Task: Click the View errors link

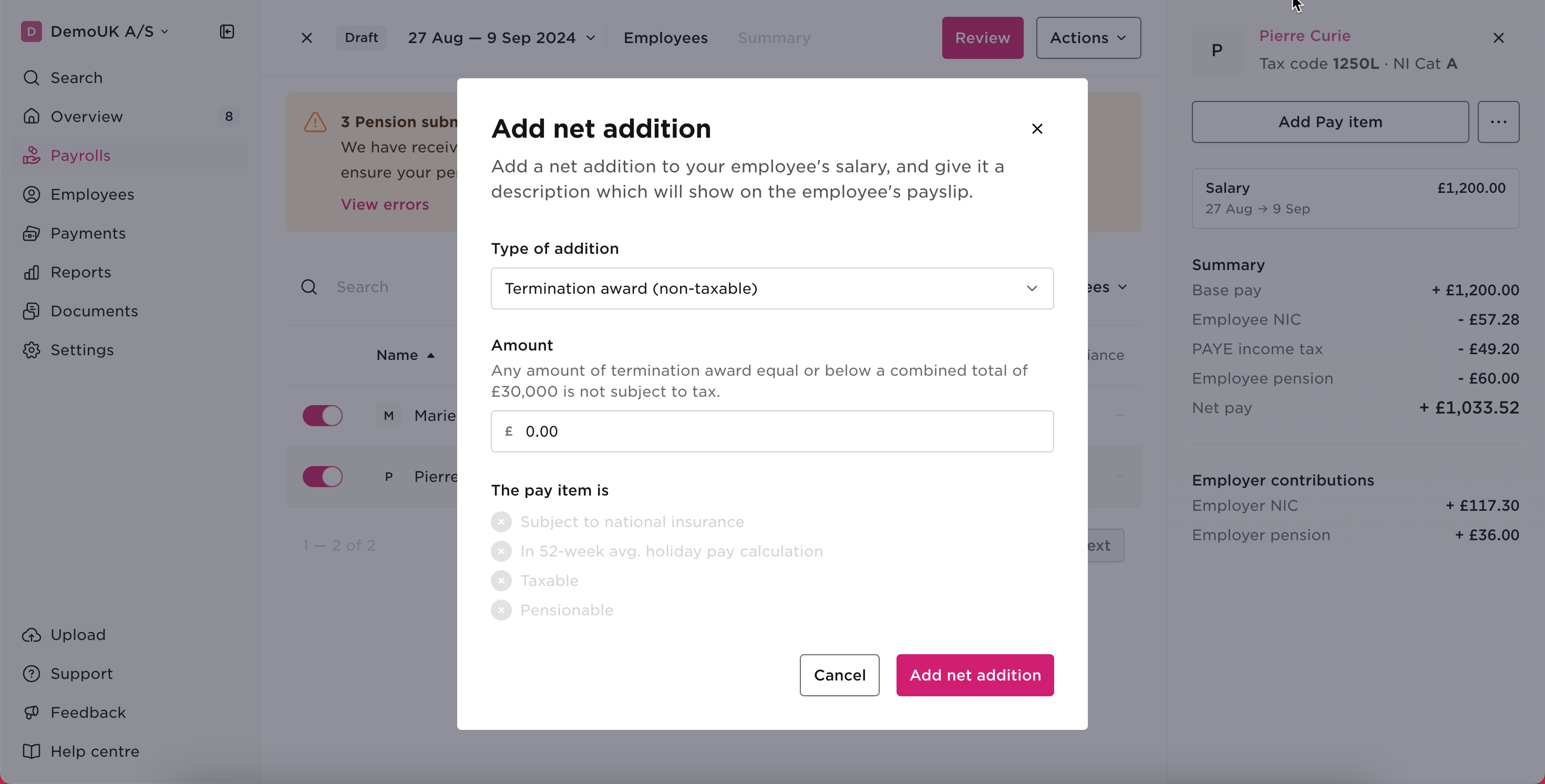Action: (386, 204)
